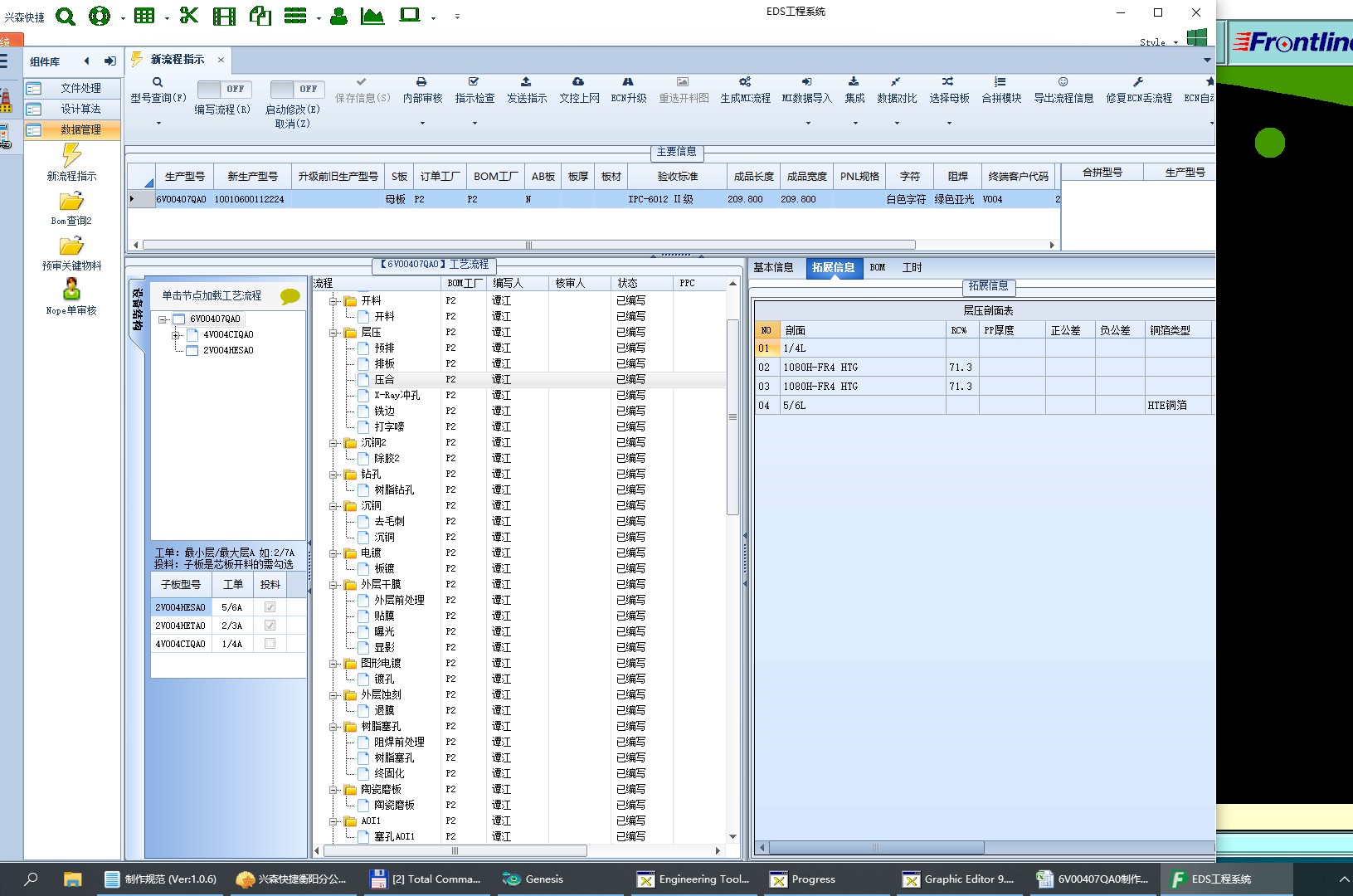The image size is (1353, 896).
Task: Select the 压合 process row
Action: click(519, 379)
